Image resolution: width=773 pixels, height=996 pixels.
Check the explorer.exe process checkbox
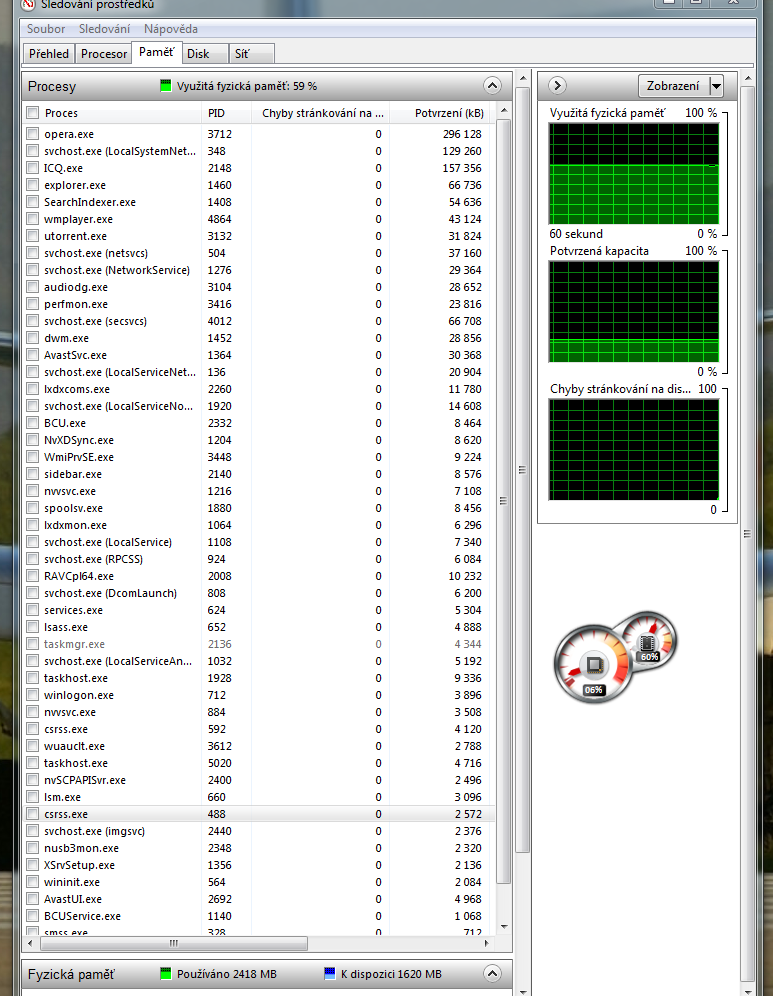click(x=32, y=185)
